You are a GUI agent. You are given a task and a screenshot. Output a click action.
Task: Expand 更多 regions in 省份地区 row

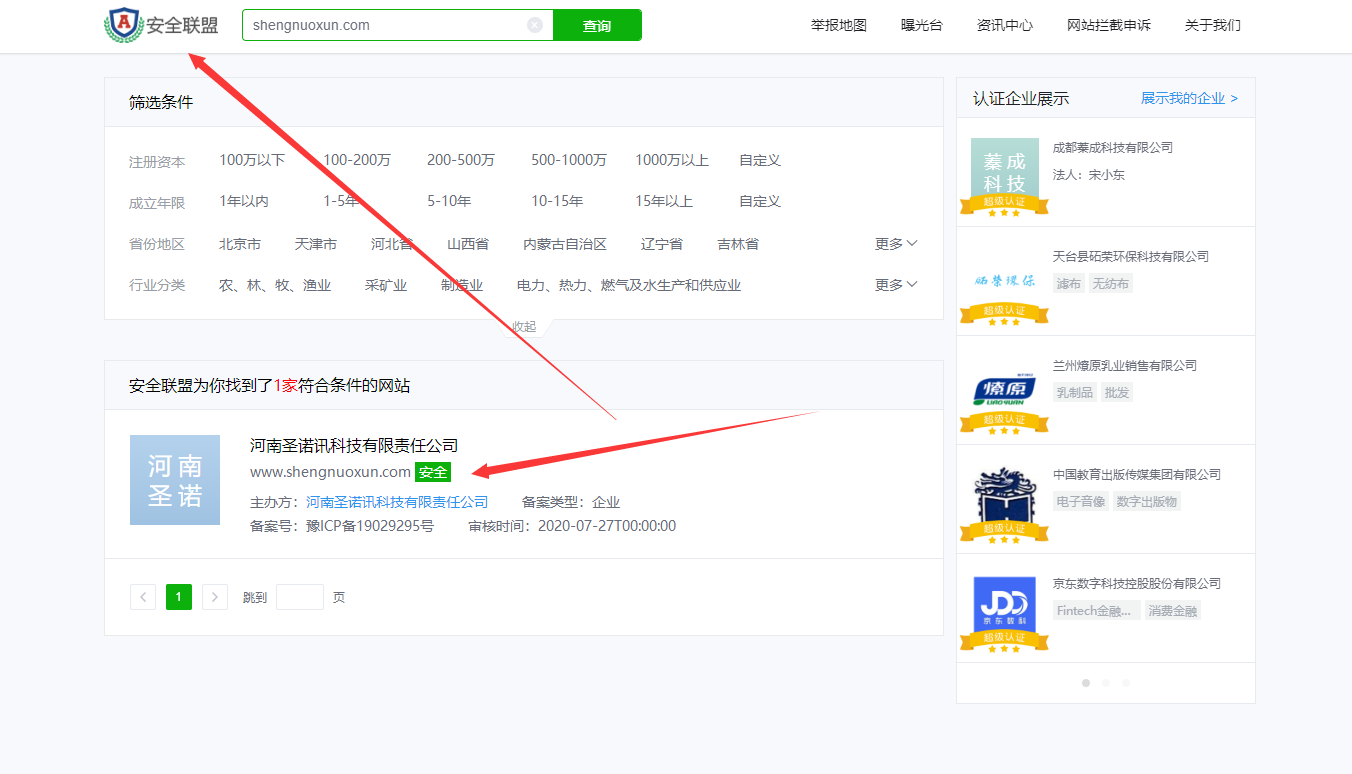pyautogui.click(x=896, y=244)
